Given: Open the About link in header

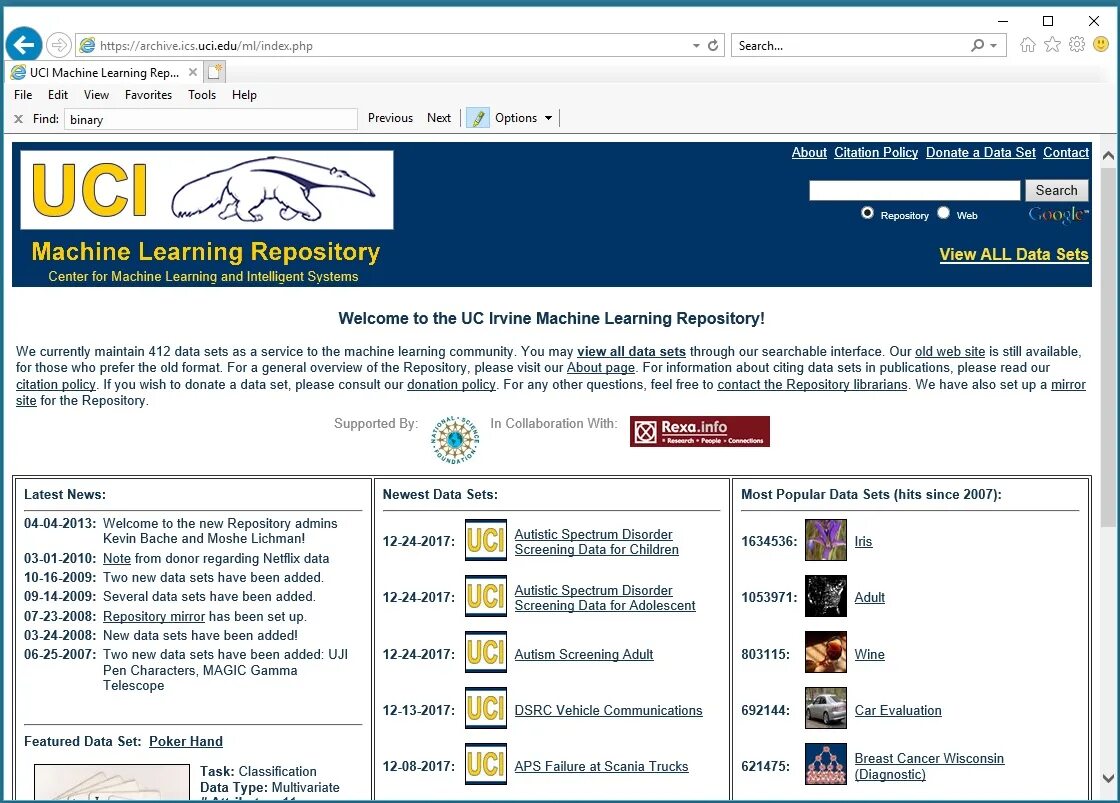Looking at the screenshot, I should [809, 152].
